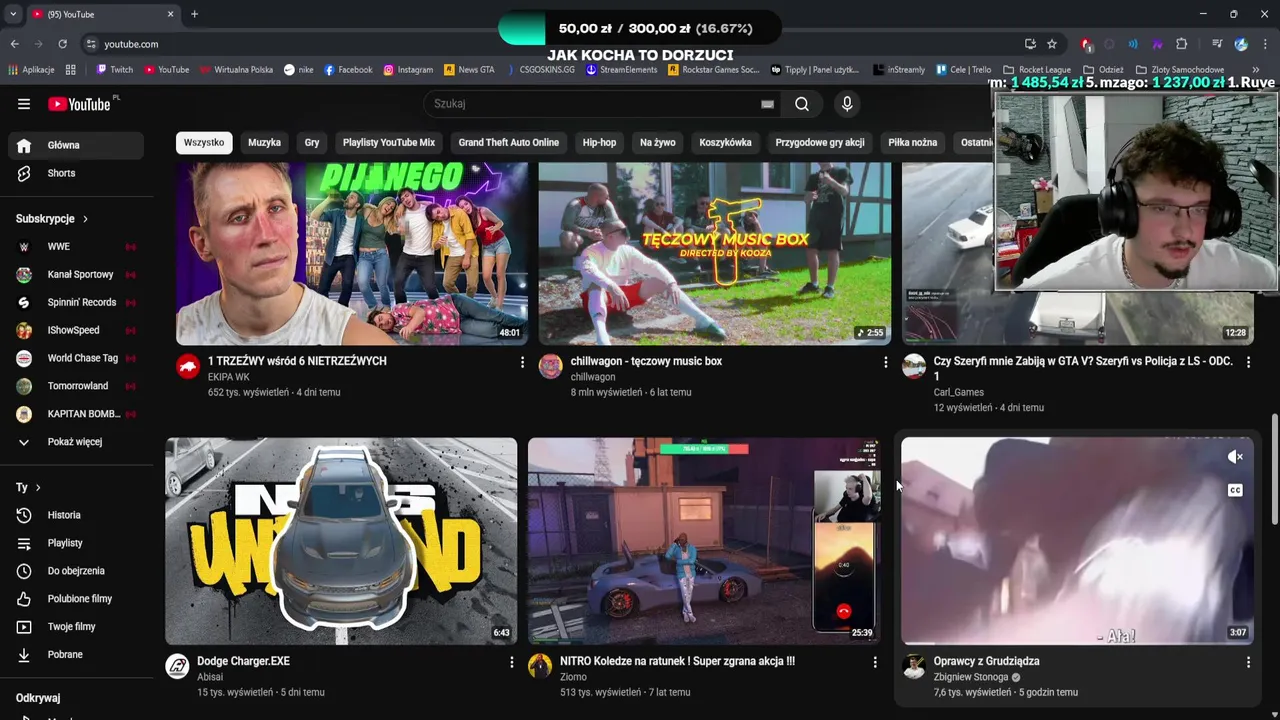1280x720 pixels.
Task: Open Playlisty in sidebar
Action: pos(76,543)
